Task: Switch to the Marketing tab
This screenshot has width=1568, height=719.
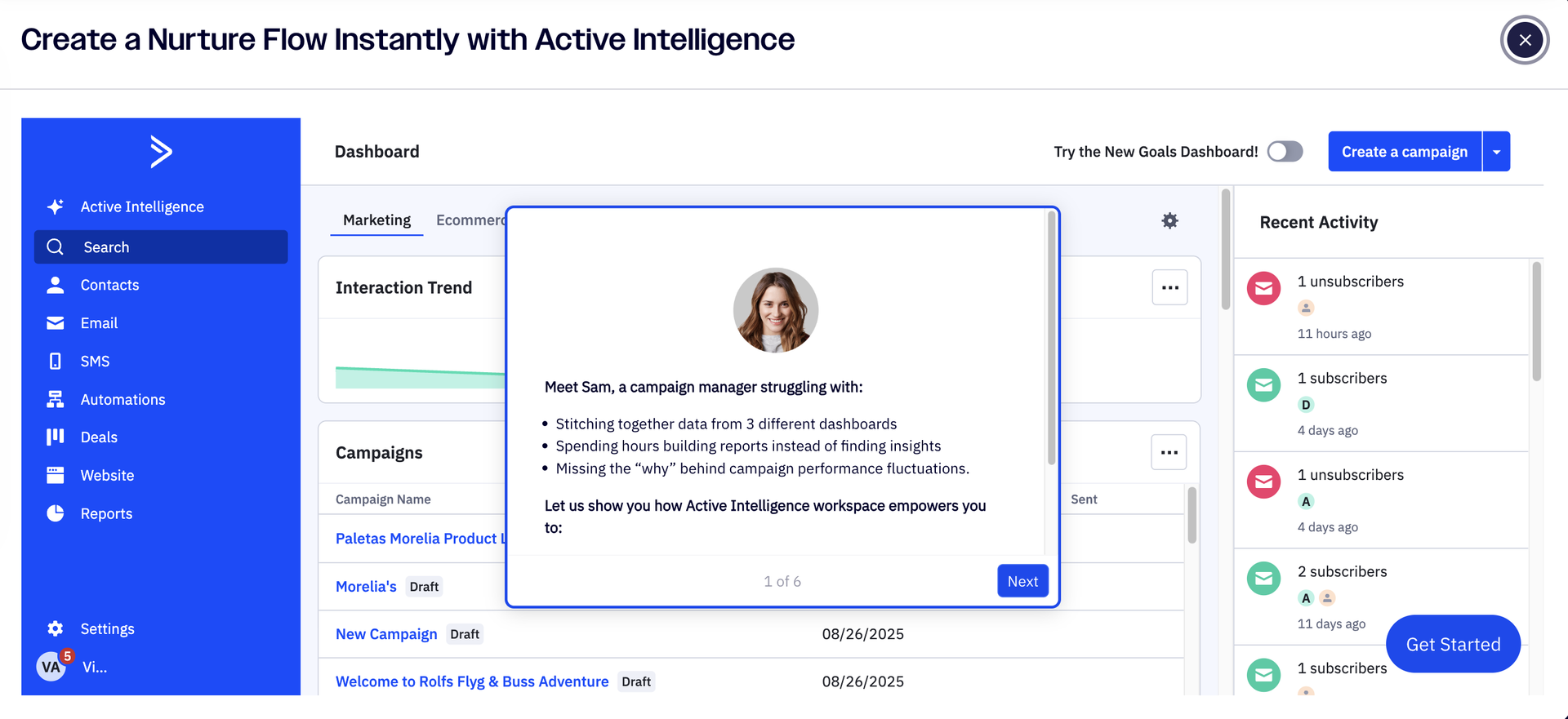Action: point(376,220)
